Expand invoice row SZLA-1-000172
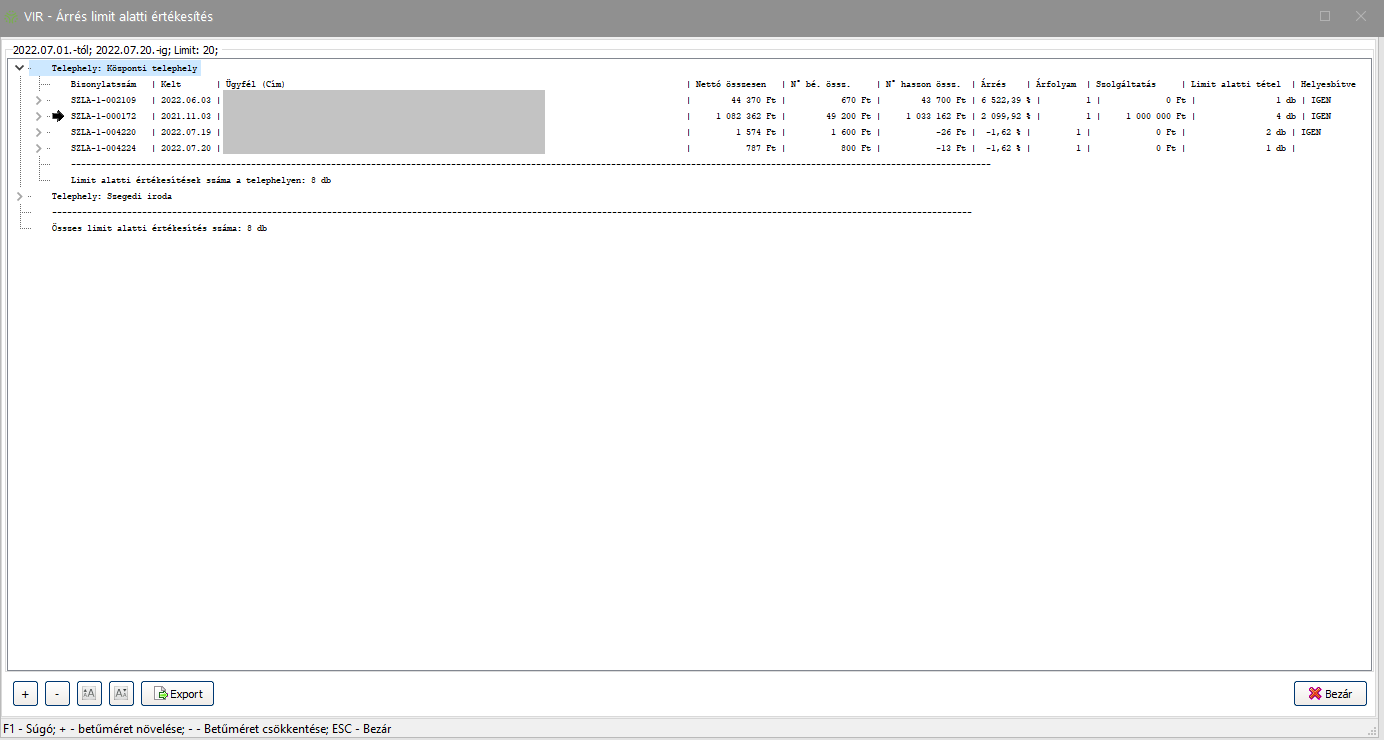Image resolution: width=1384 pixels, height=740 pixels. pyautogui.click(x=39, y=116)
